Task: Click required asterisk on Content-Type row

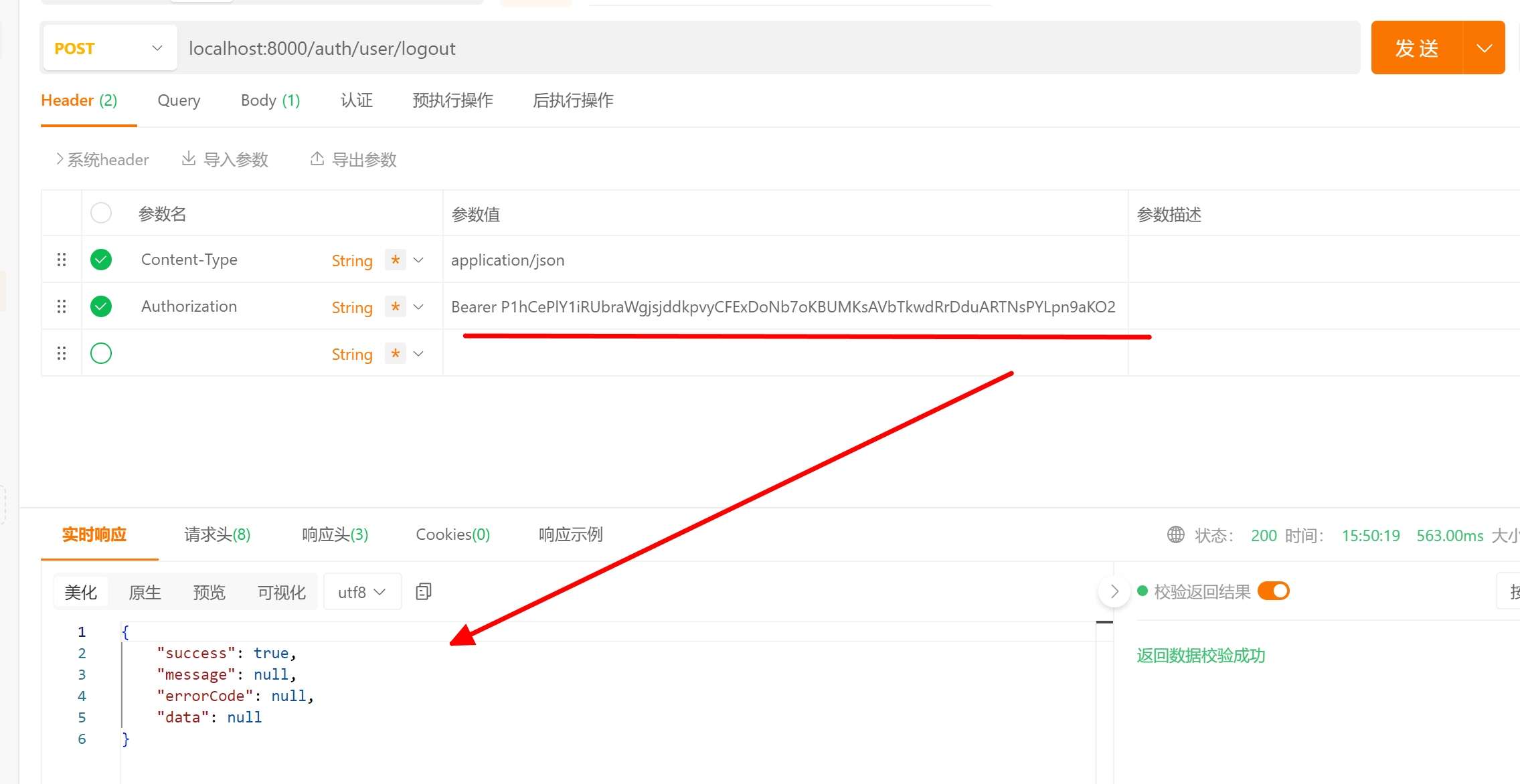Action: point(396,260)
